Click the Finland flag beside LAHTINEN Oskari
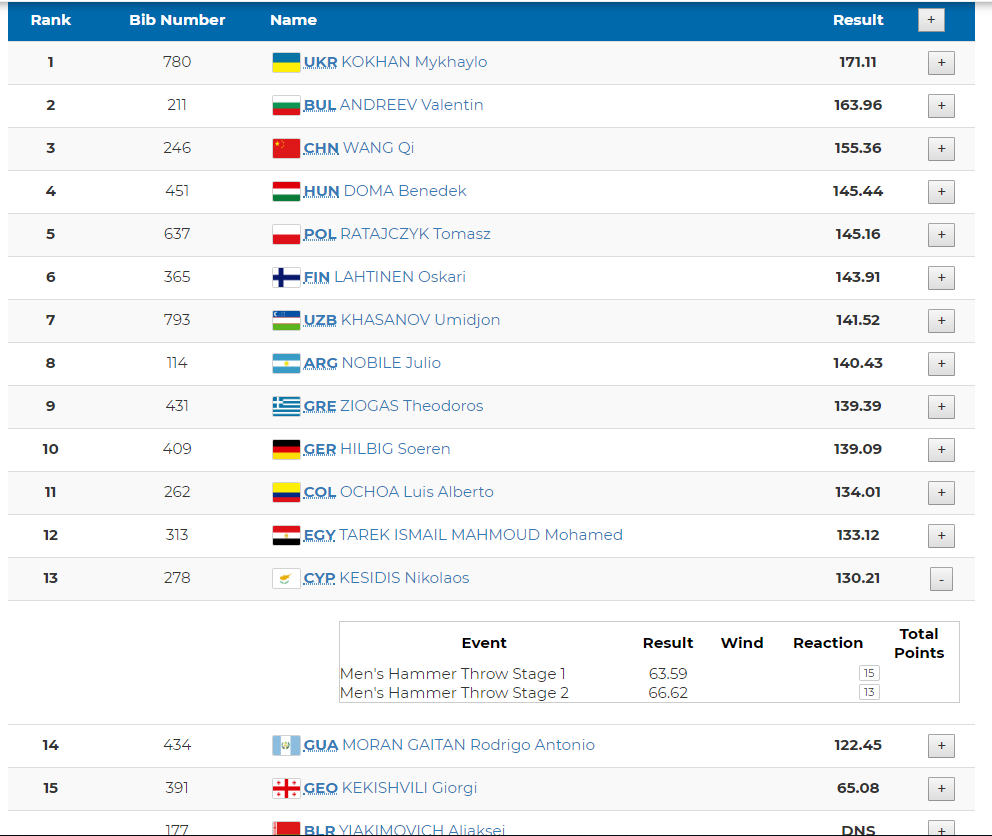The width and height of the screenshot is (992, 836). coord(286,278)
